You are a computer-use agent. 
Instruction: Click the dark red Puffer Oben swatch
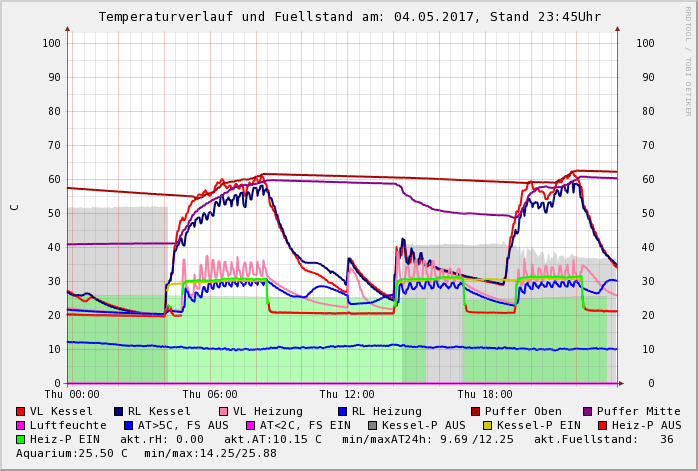pyautogui.click(x=475, y=411)
